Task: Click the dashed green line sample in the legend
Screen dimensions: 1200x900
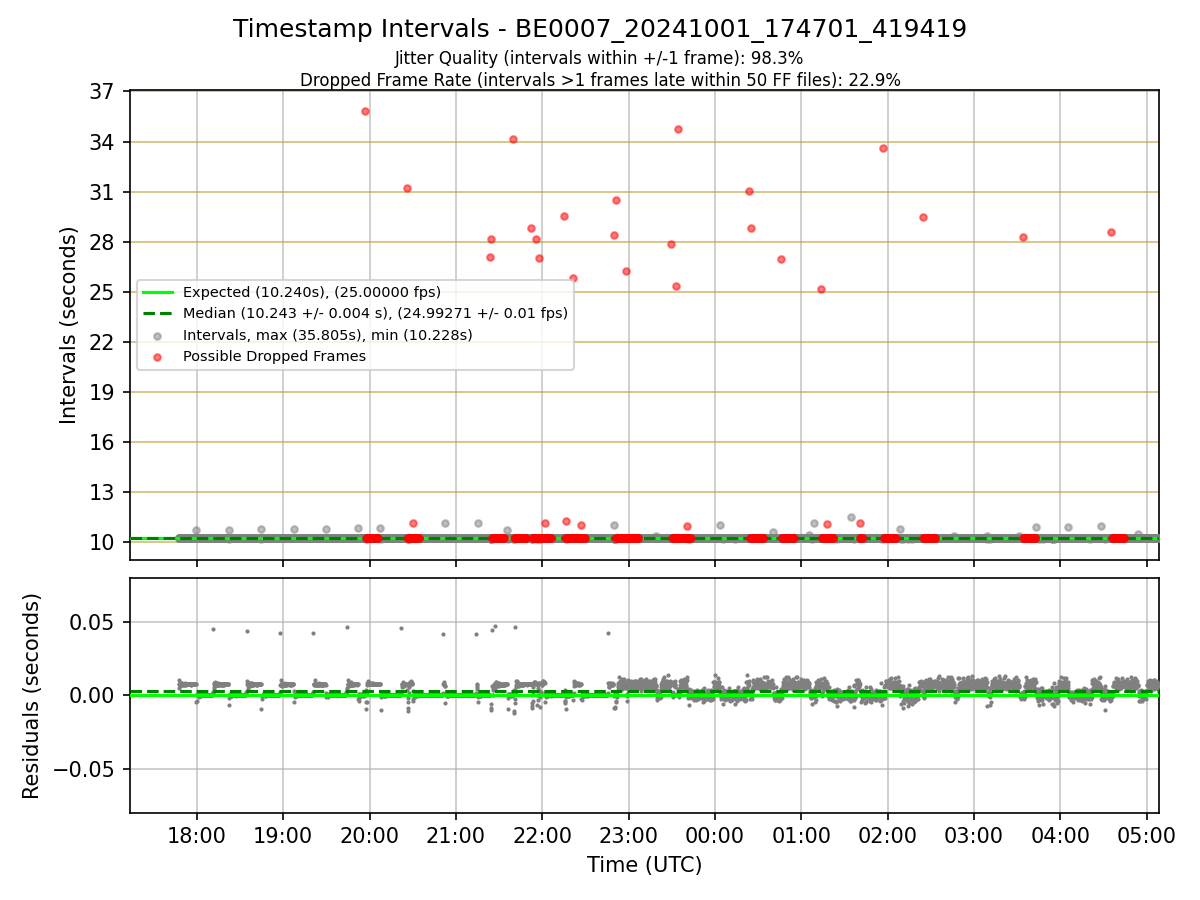Action: coord(158,313)
